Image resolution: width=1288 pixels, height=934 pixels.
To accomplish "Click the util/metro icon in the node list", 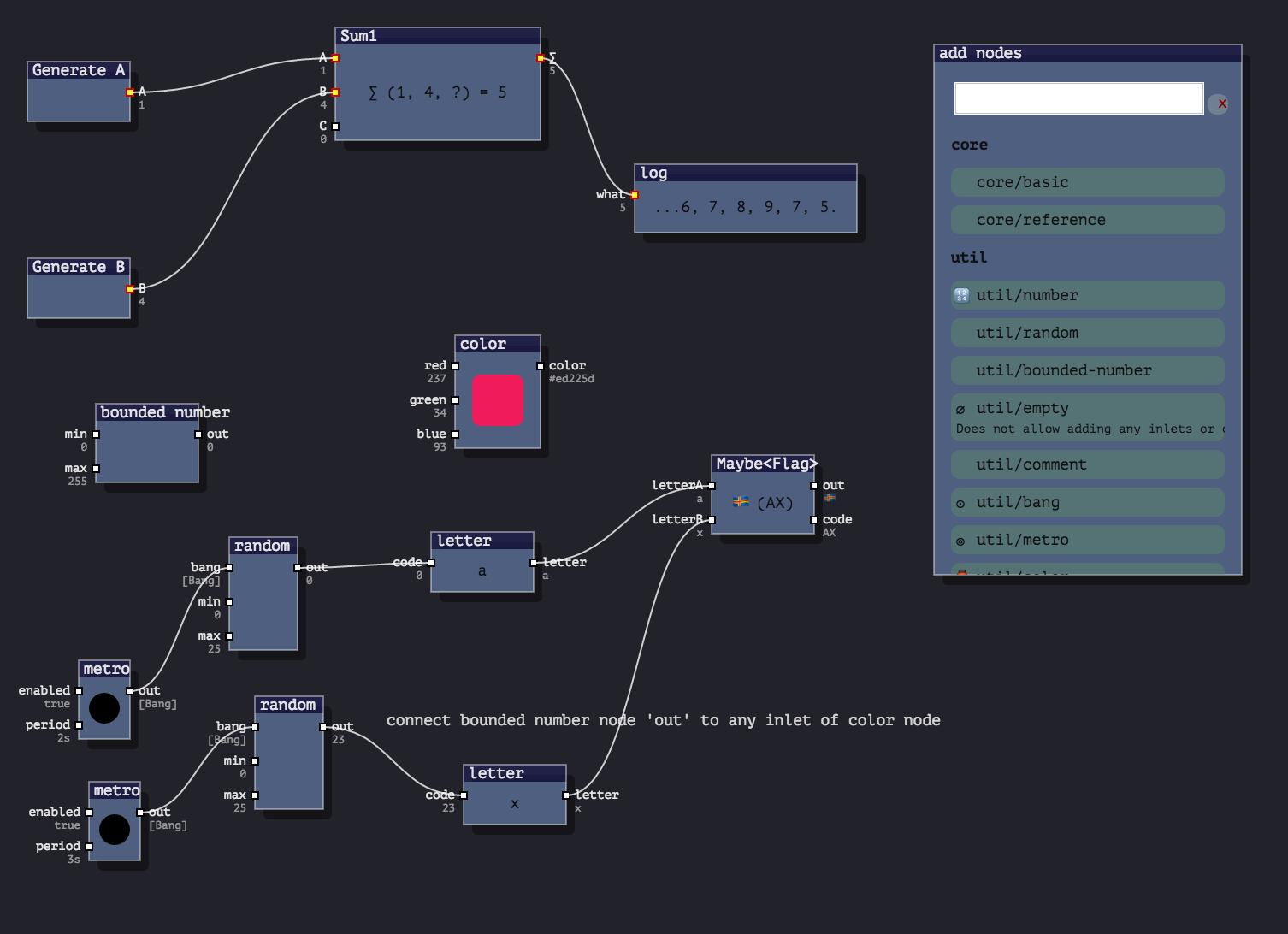I will (960, 541).
